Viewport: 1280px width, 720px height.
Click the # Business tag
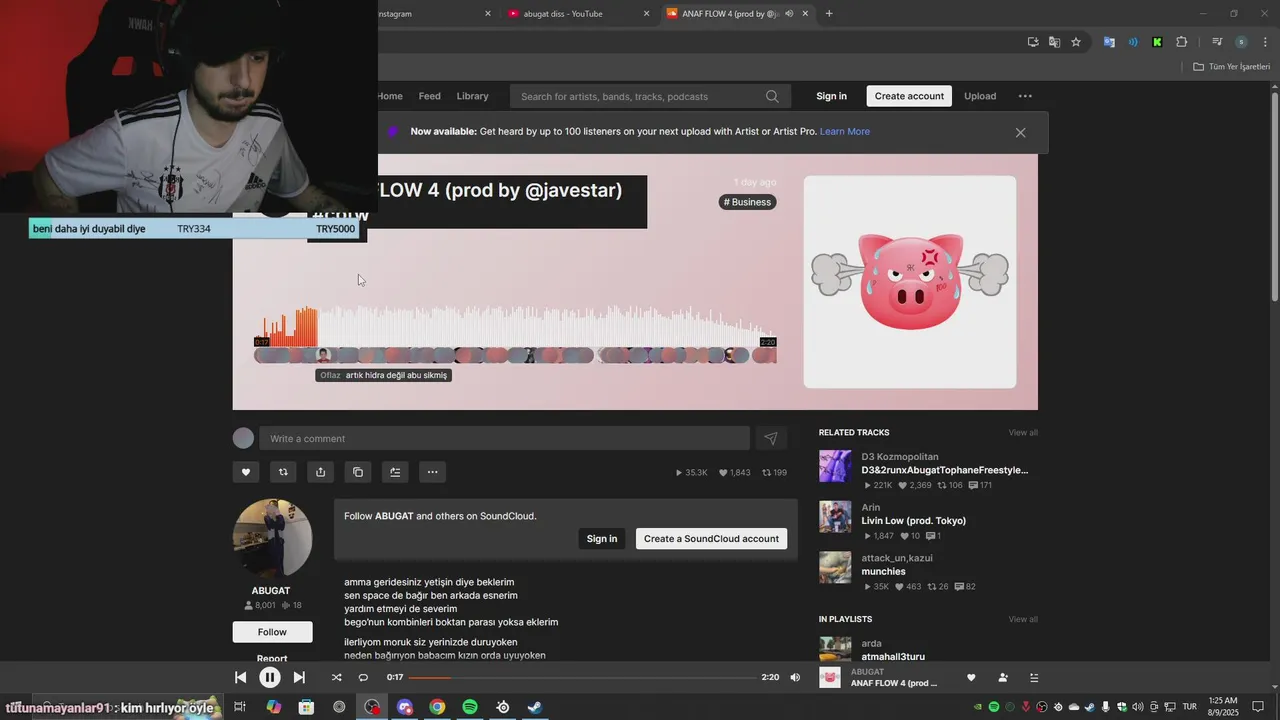point(748,202)
